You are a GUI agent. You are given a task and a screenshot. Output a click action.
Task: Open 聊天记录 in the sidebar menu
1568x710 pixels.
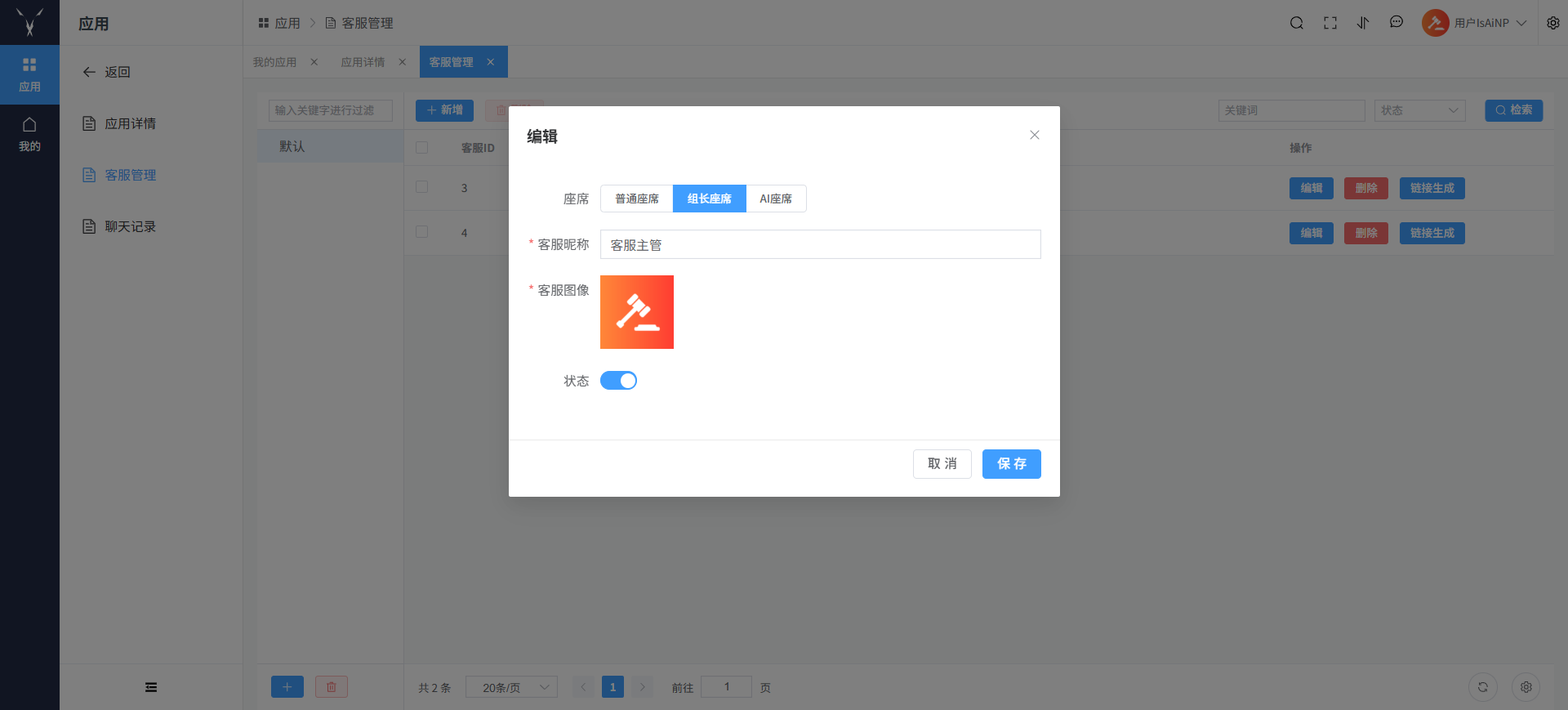point(130,226)
